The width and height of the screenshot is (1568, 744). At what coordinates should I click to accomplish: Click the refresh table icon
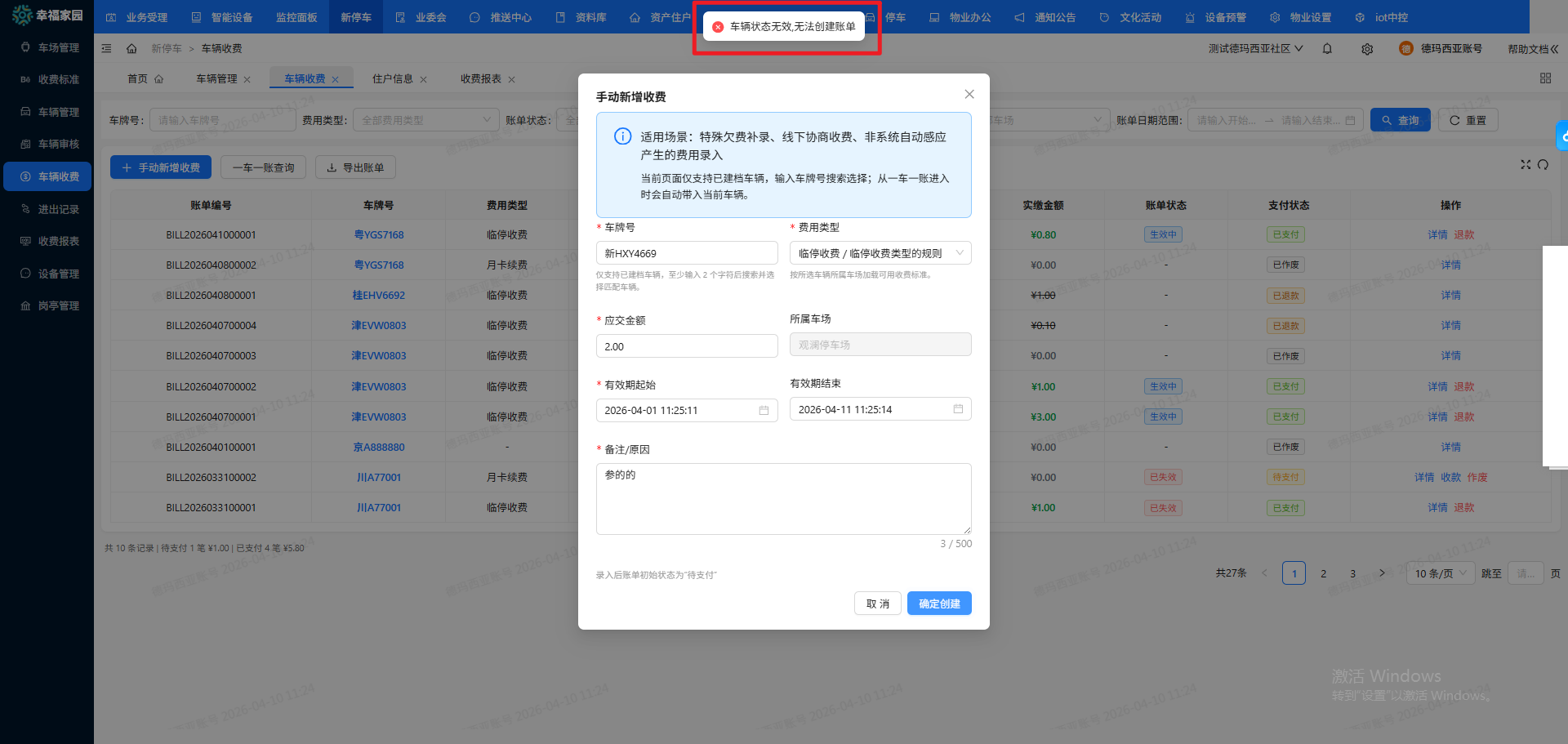coord(1543,165)
